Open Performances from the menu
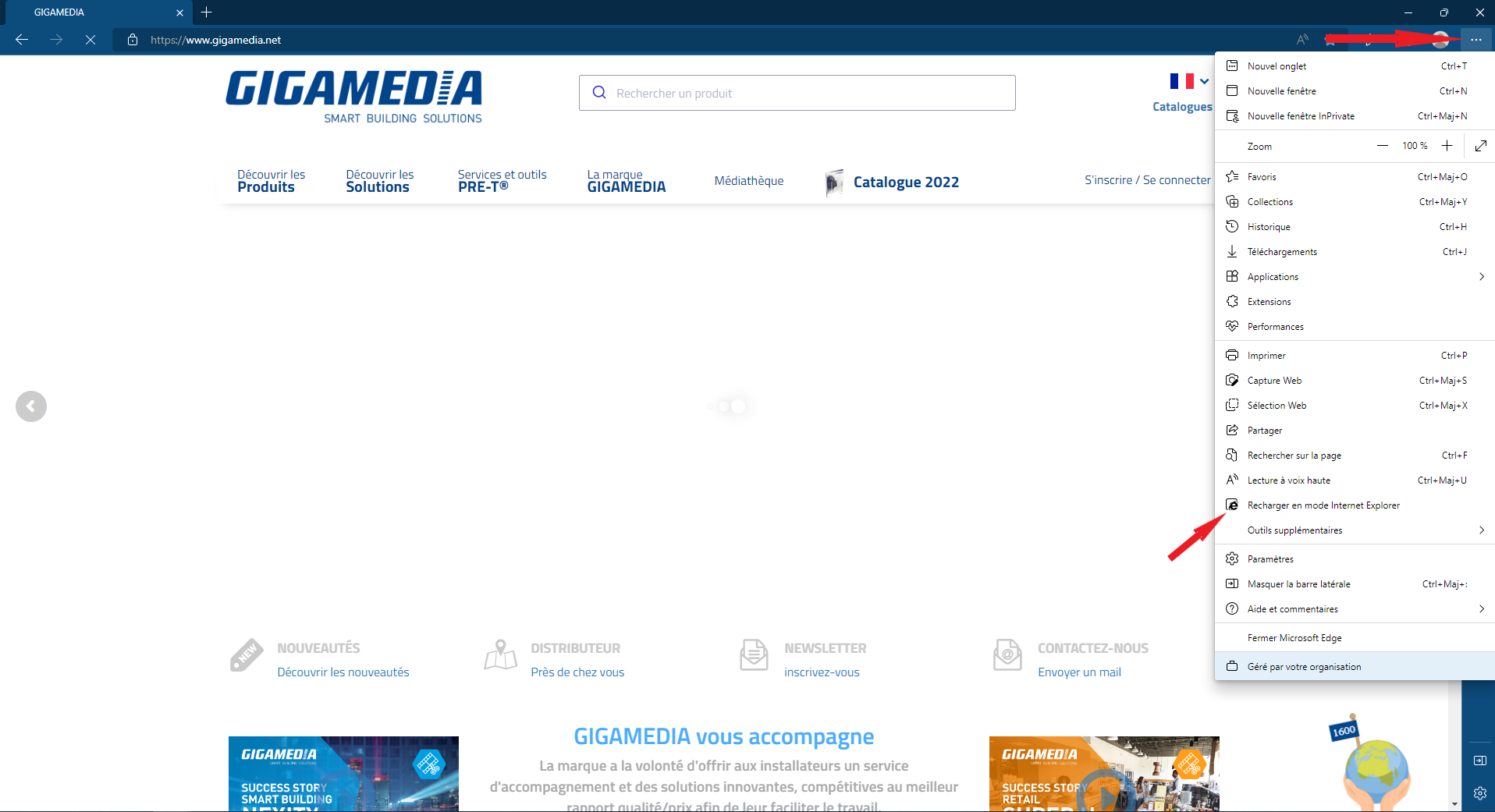The width and height of the screenshot is (1495, 812). point(1355,327)
